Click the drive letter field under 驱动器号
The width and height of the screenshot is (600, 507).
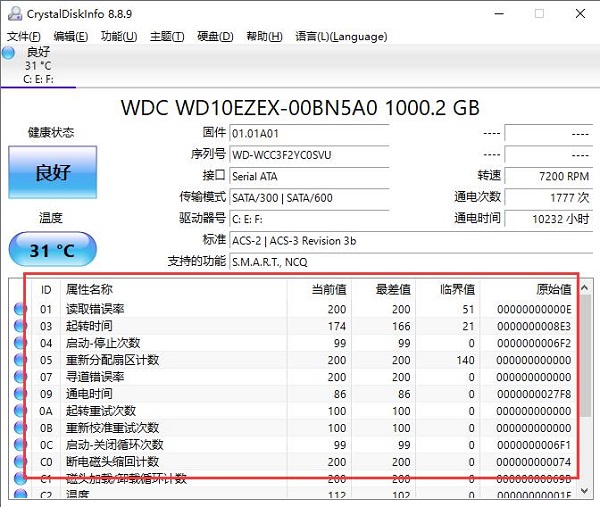coord(309,219)
